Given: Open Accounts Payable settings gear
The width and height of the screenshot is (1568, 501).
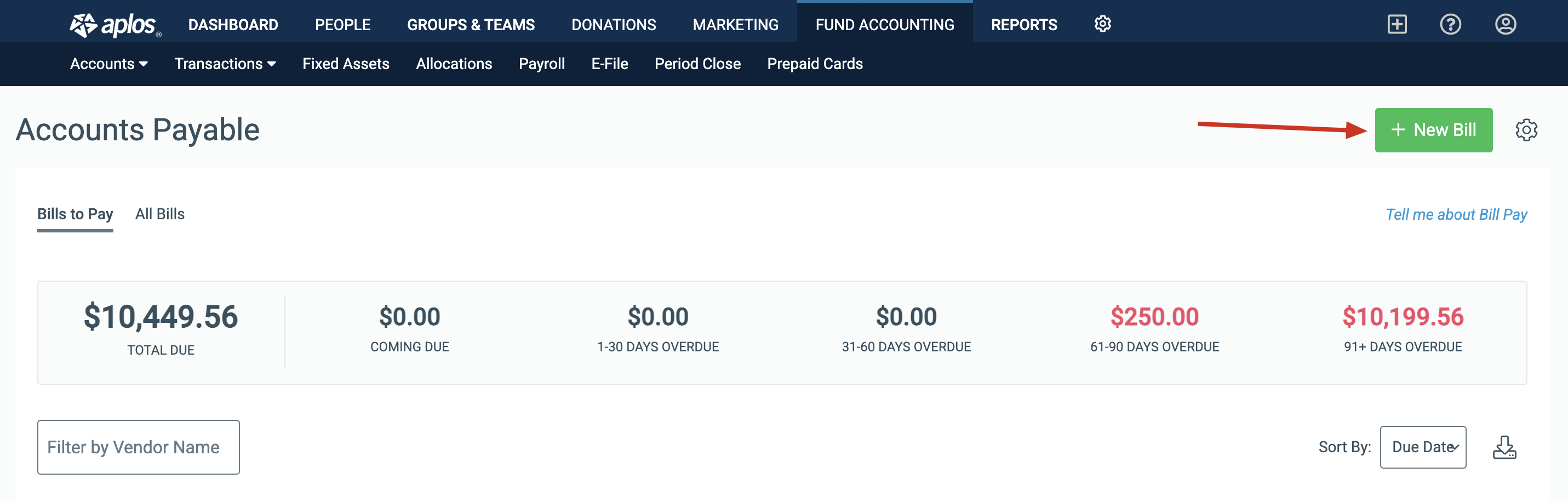Looking at the screenshot, I should pyautogui.click(x=1525, y=130).
